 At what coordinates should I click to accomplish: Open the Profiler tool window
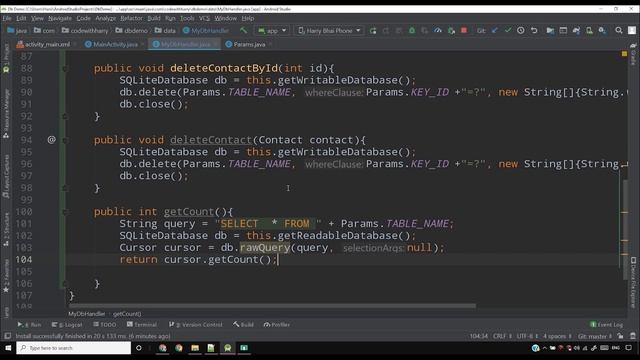(x=277, y=324)
